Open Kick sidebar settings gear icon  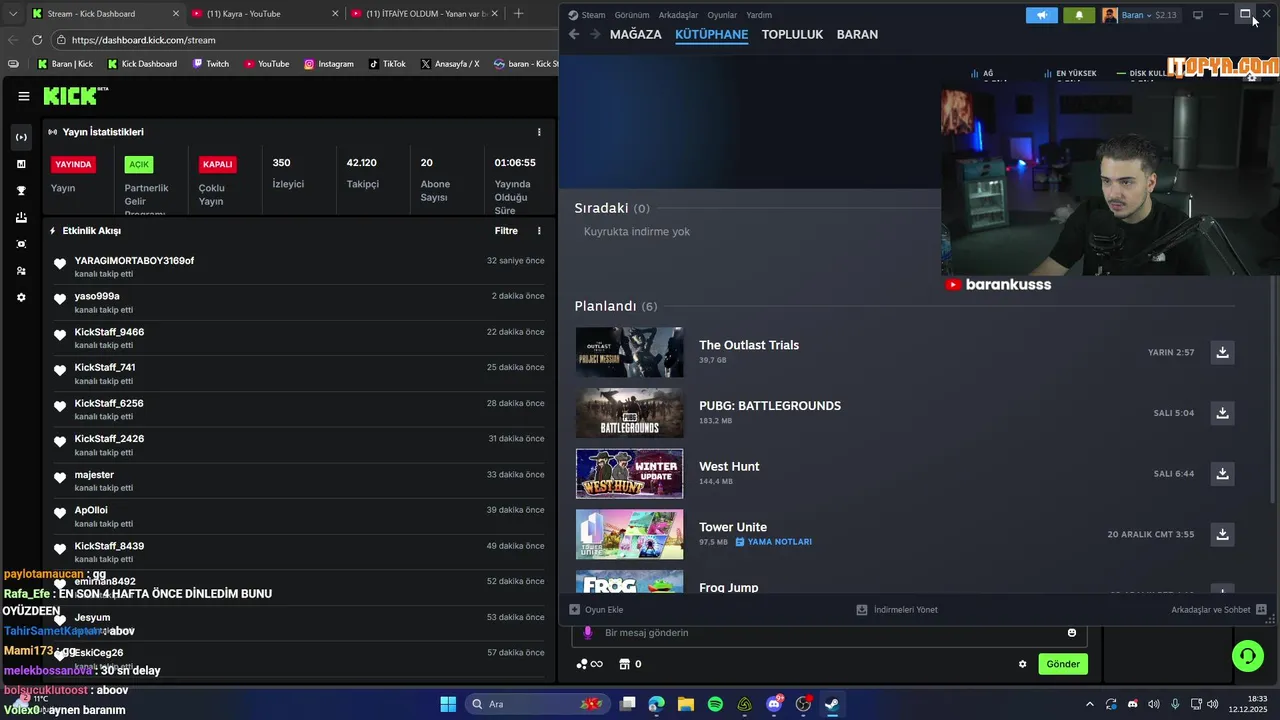[21, 297]
